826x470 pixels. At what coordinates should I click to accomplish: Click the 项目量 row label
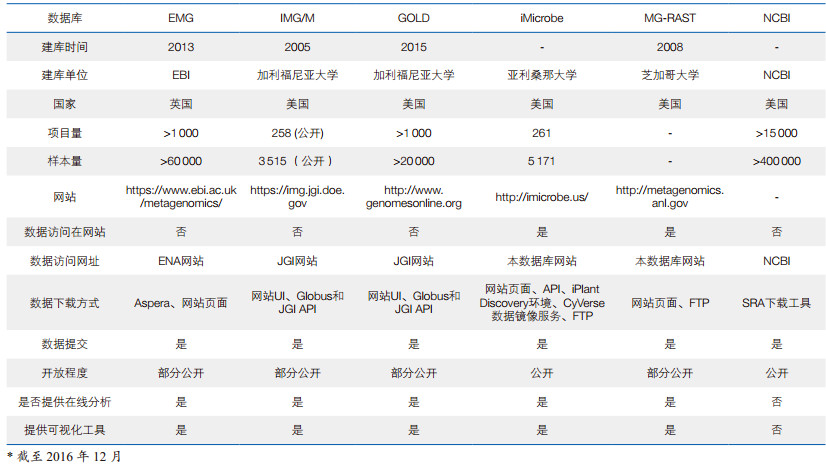click(x=65, y=133)
